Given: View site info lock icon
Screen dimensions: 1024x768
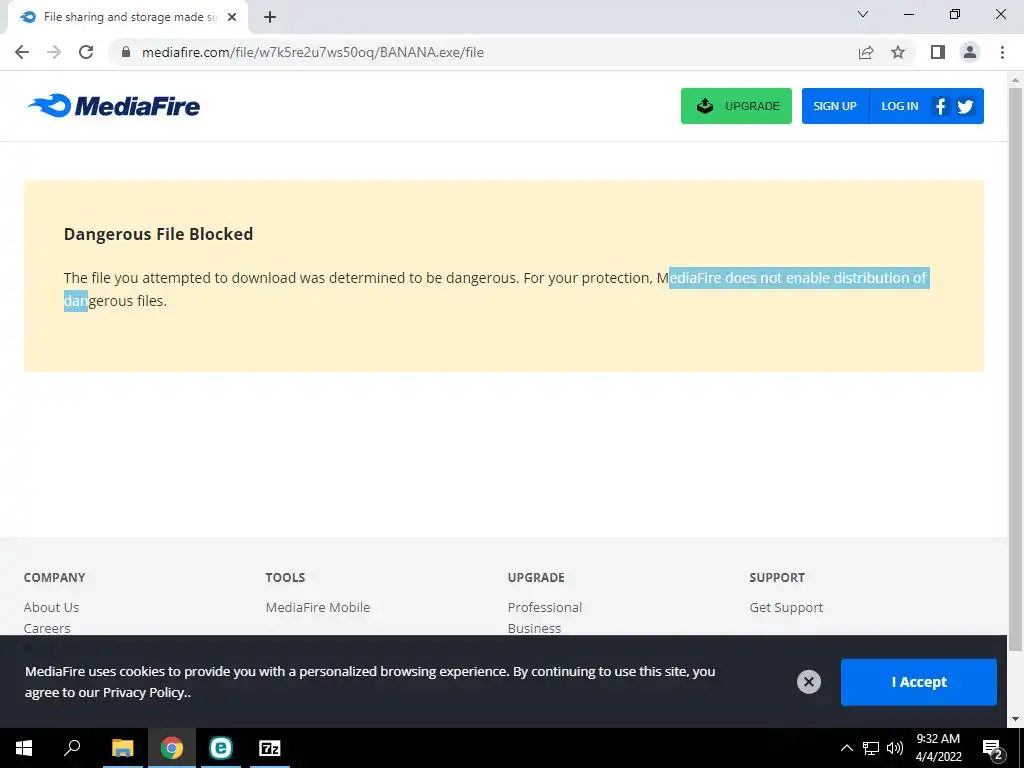Looking at the screenshot, I should (126, 52).
